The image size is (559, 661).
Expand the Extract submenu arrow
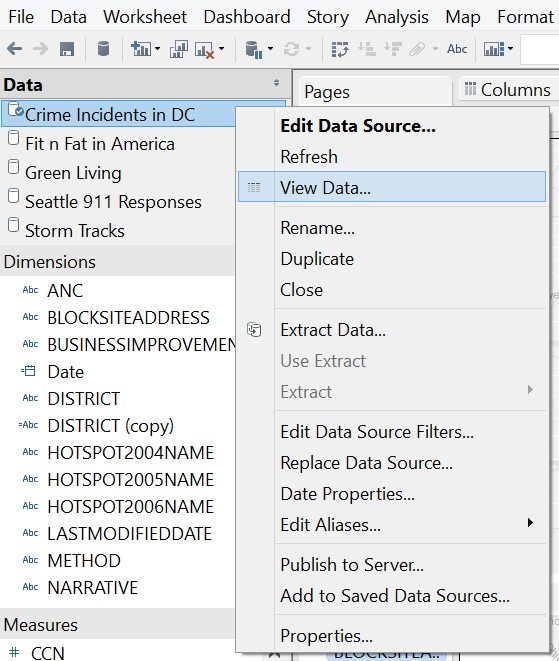click(530, 390)
